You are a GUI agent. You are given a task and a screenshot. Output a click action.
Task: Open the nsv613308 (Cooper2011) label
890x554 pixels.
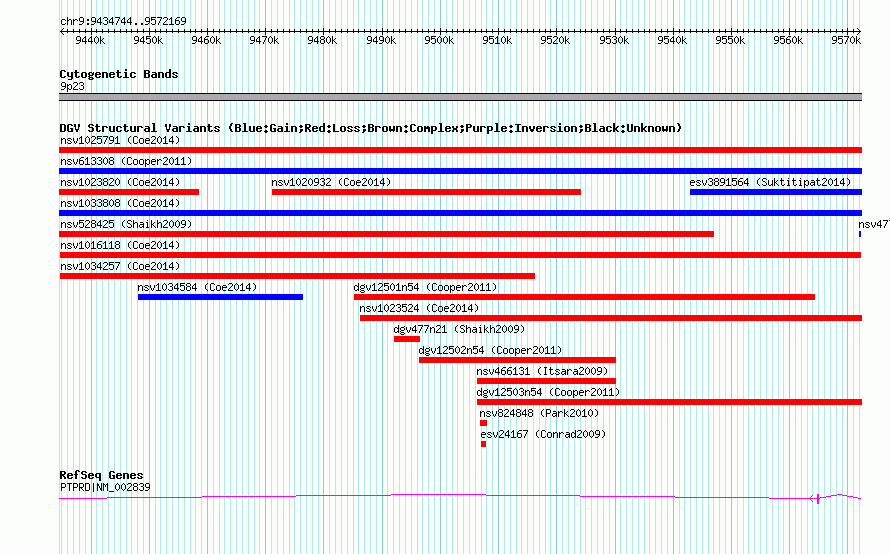coord(126,161)
